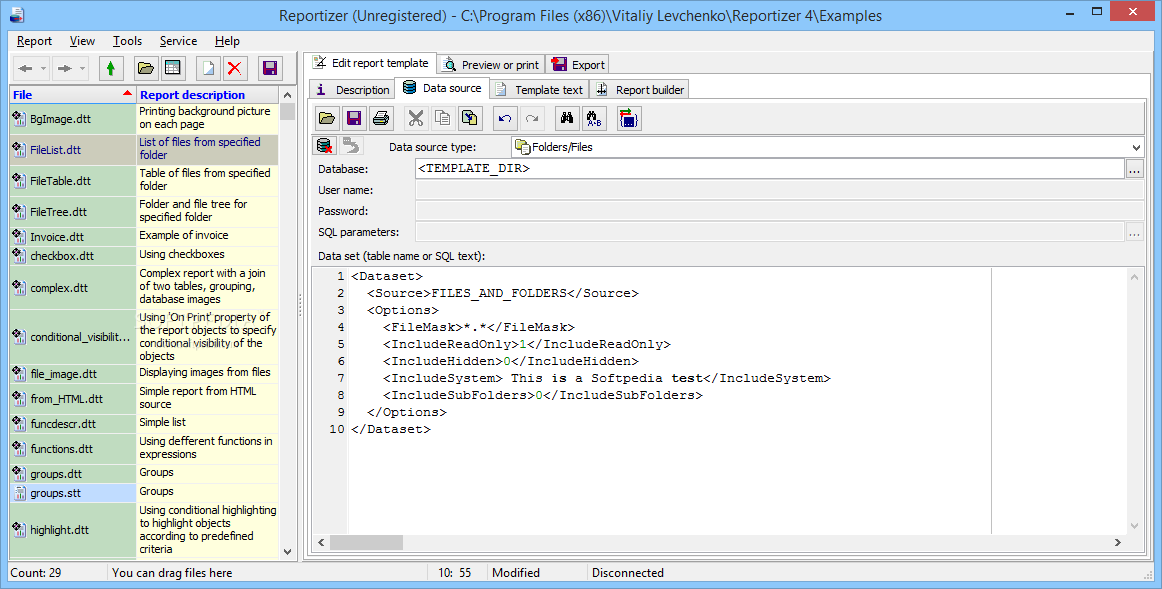Select from_HTML.dtt in file list
The image size is (1162, 589).
[73, 399]
